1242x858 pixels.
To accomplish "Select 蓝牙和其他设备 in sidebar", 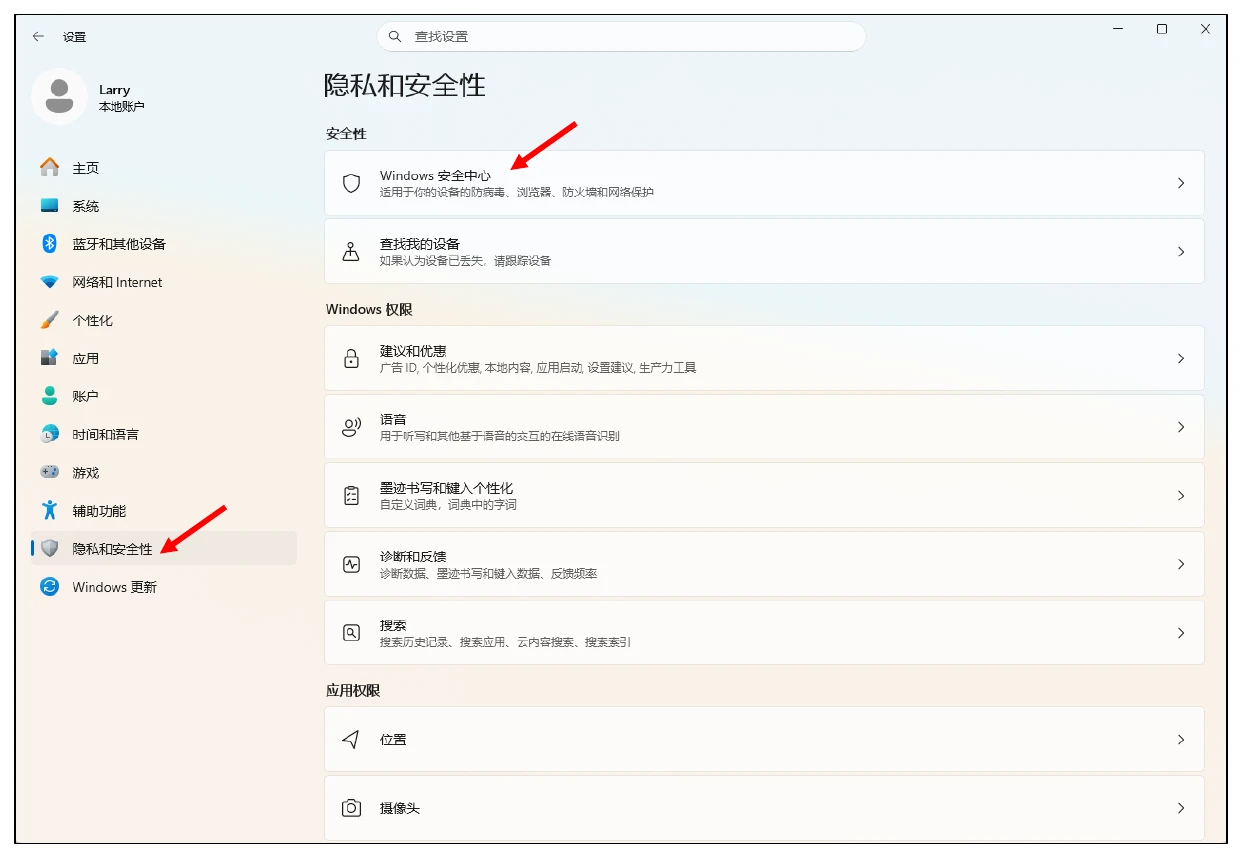I will tap(164, 243).
